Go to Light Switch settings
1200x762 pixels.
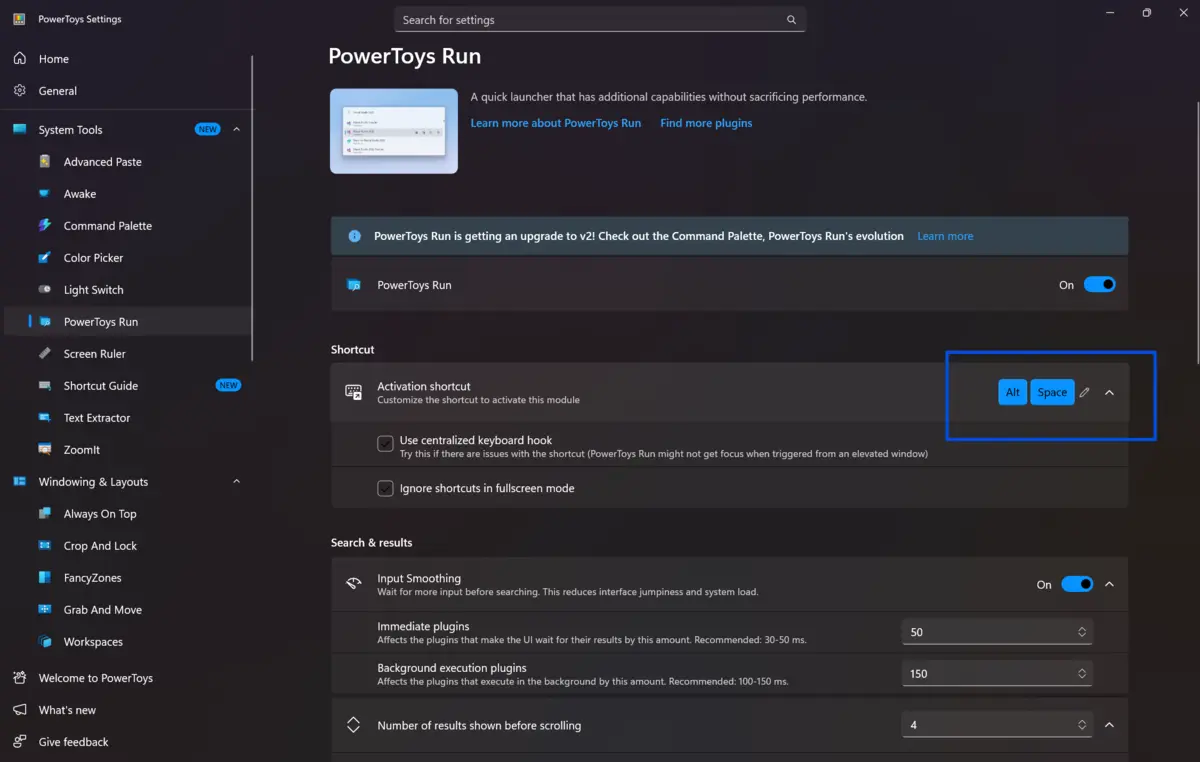pos(93,290)
